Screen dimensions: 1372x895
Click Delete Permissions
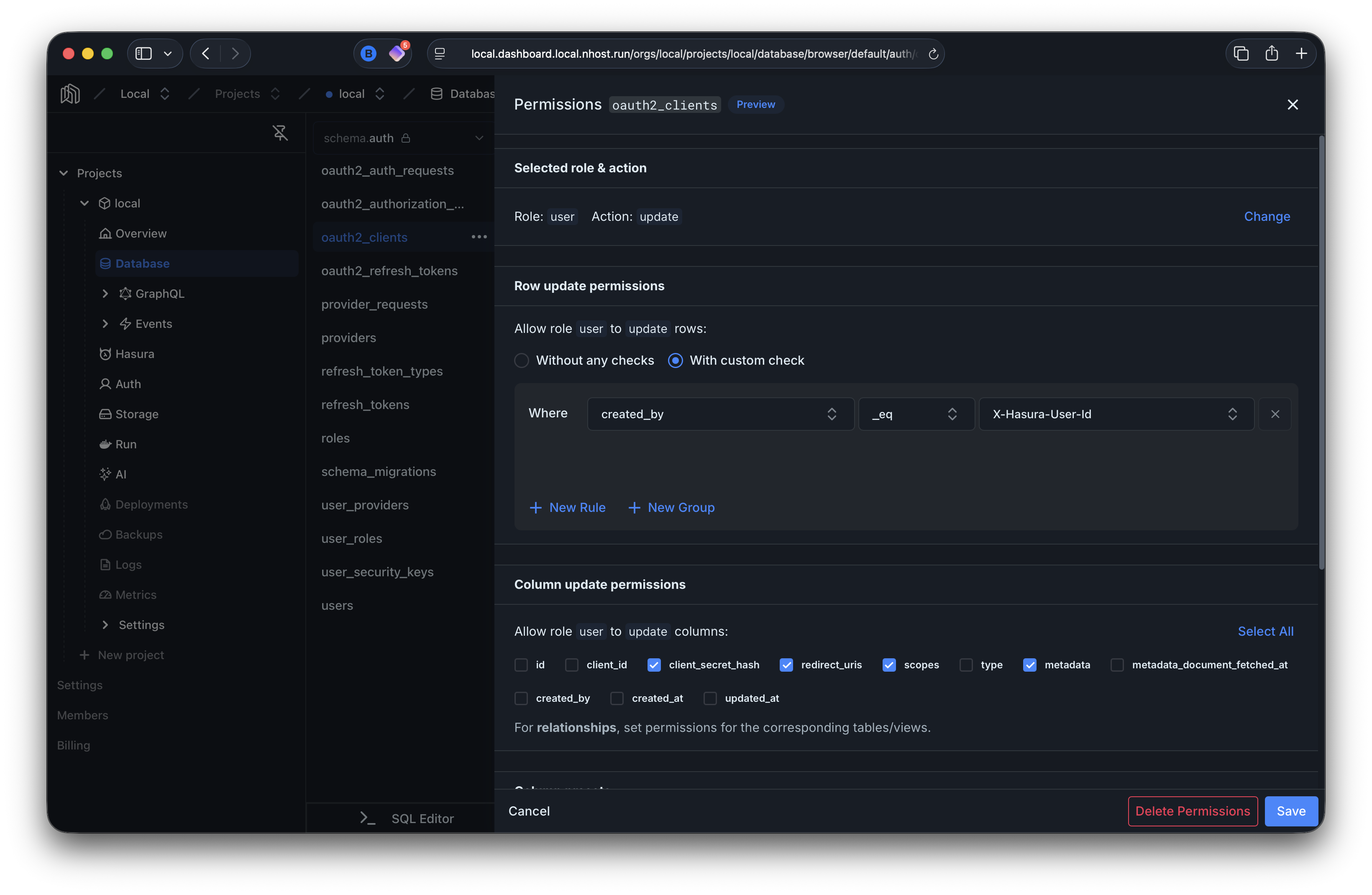[x=1192, y=811]
